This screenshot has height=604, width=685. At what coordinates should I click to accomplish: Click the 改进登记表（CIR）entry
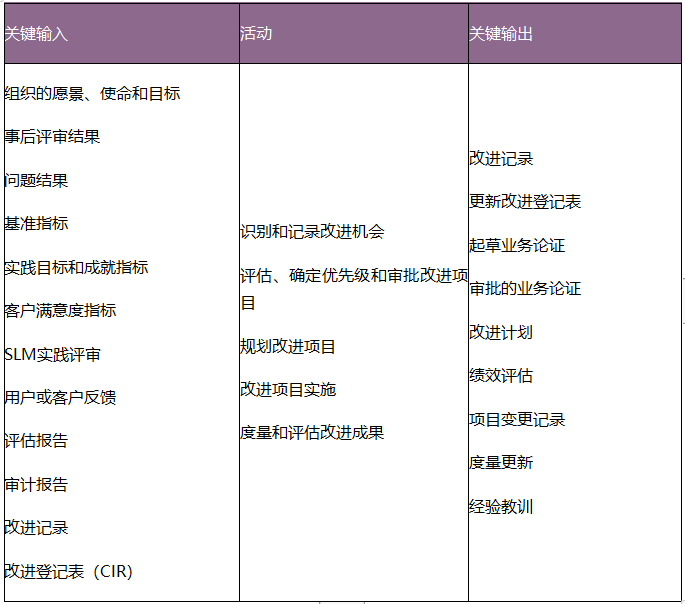click(x=68, y=572)
